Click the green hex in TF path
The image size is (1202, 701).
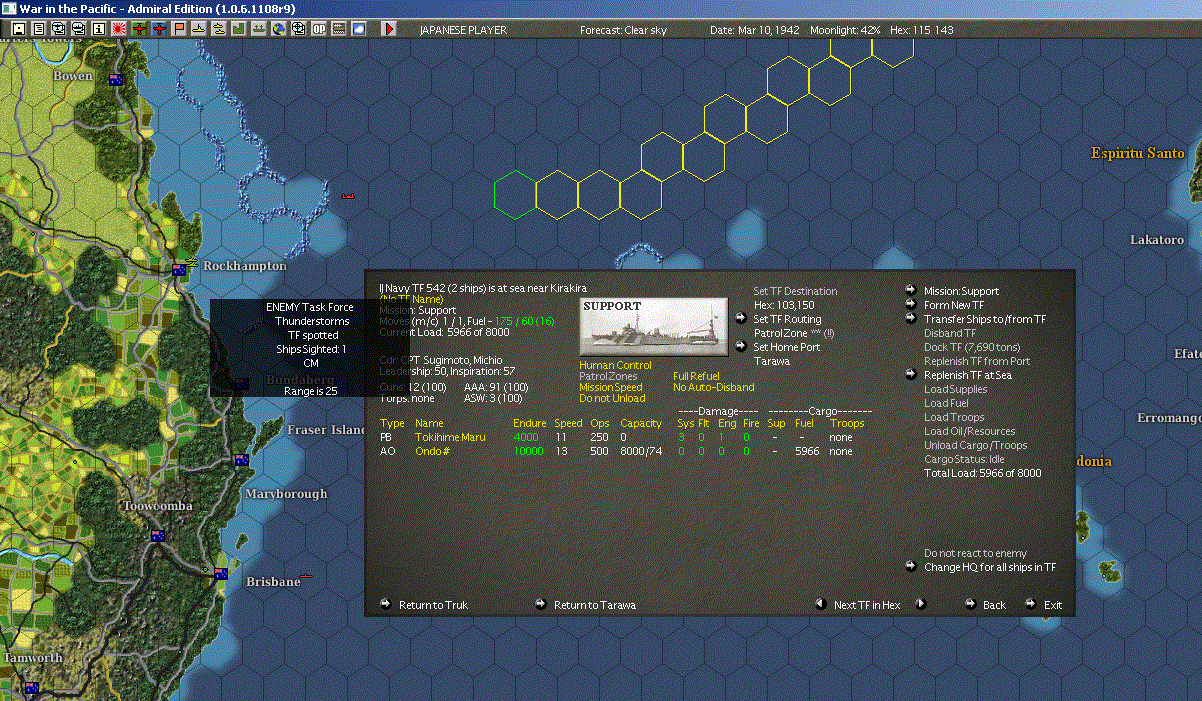(x=515, y=195)
